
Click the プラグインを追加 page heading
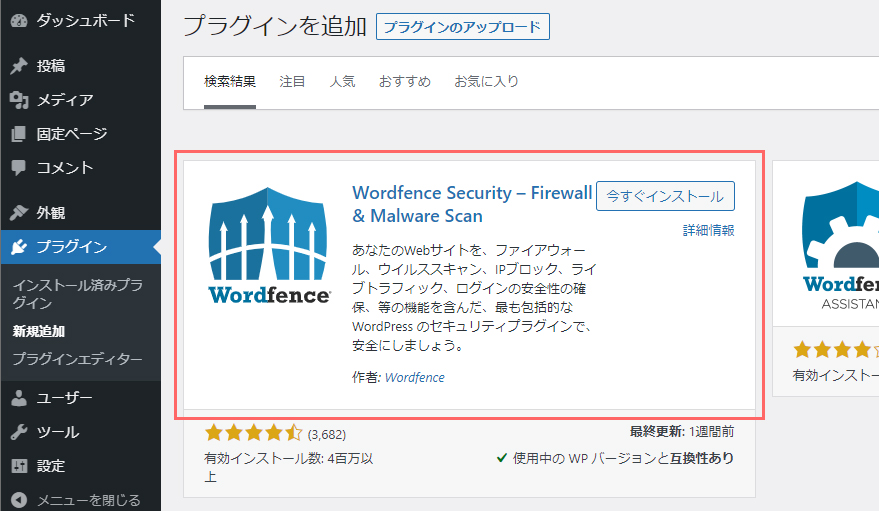click(275, 26)
